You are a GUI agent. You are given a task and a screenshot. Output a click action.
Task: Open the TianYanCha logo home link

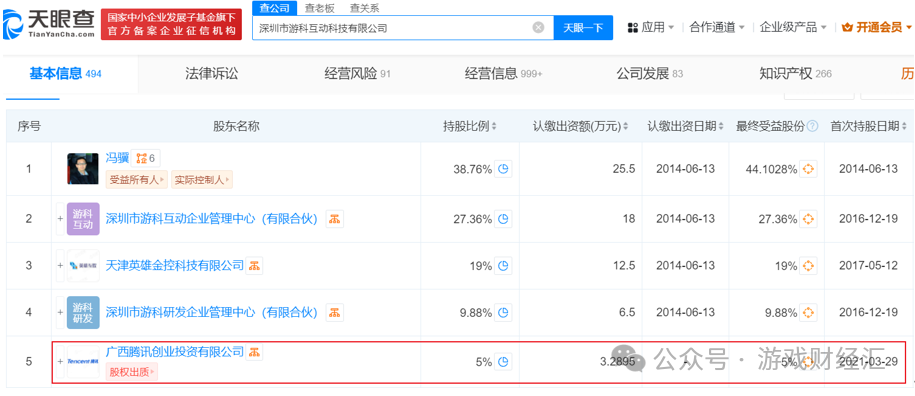[x=48, y=24]
